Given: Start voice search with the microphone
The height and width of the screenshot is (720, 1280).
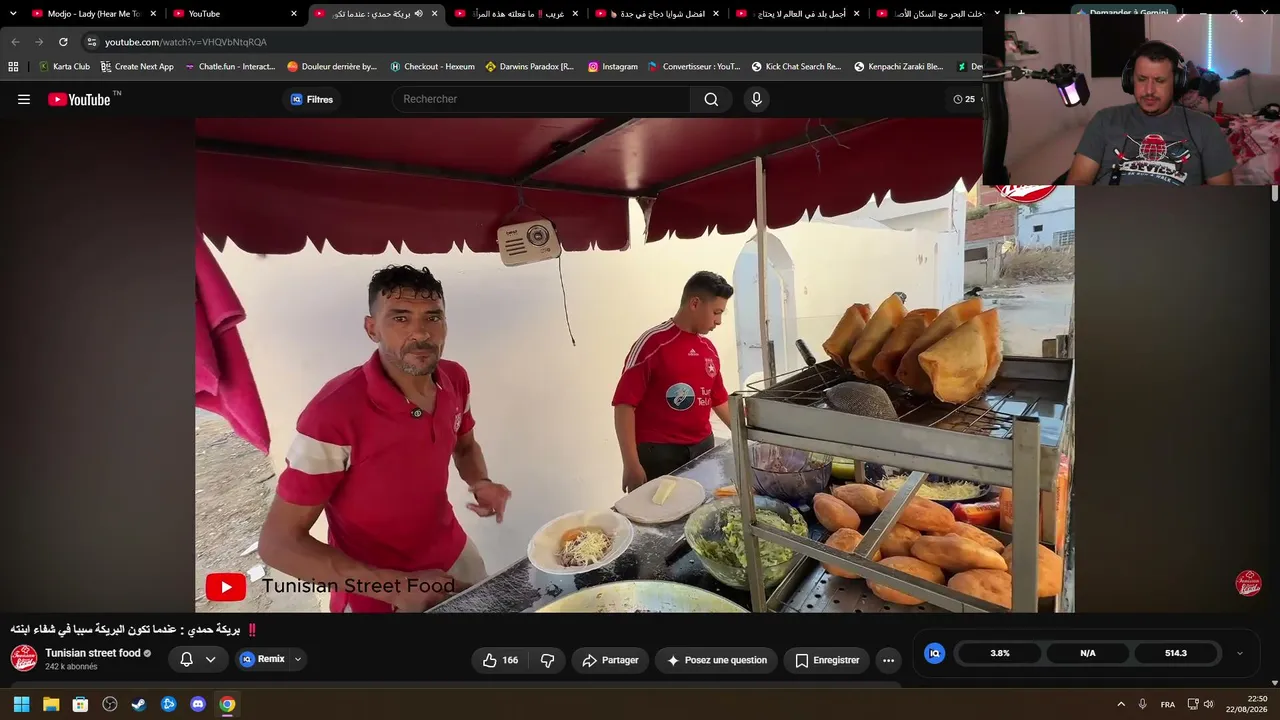Looking at the screenshot, I should coord(756,99).
